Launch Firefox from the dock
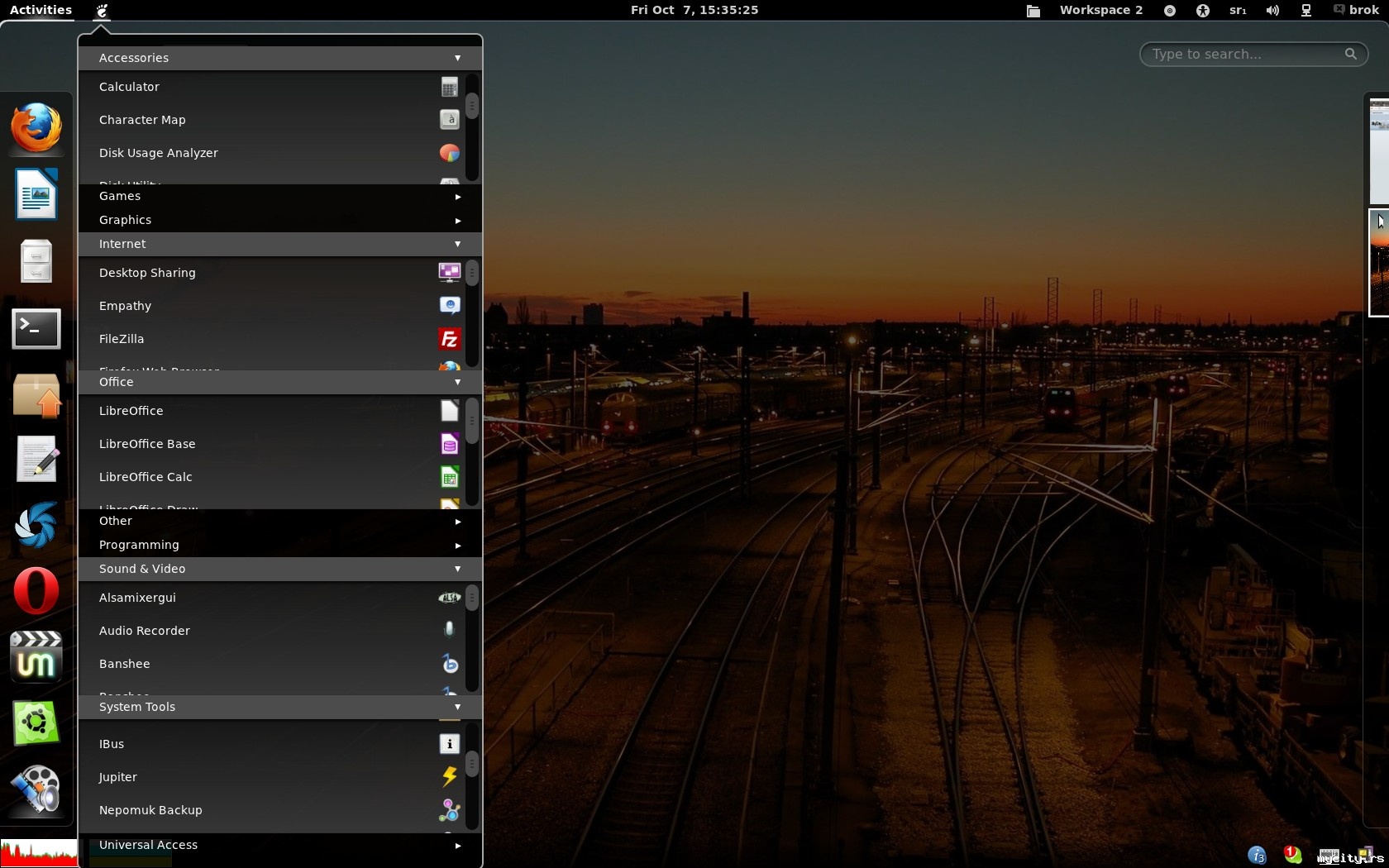1389x868 pixels. [36, 127]
